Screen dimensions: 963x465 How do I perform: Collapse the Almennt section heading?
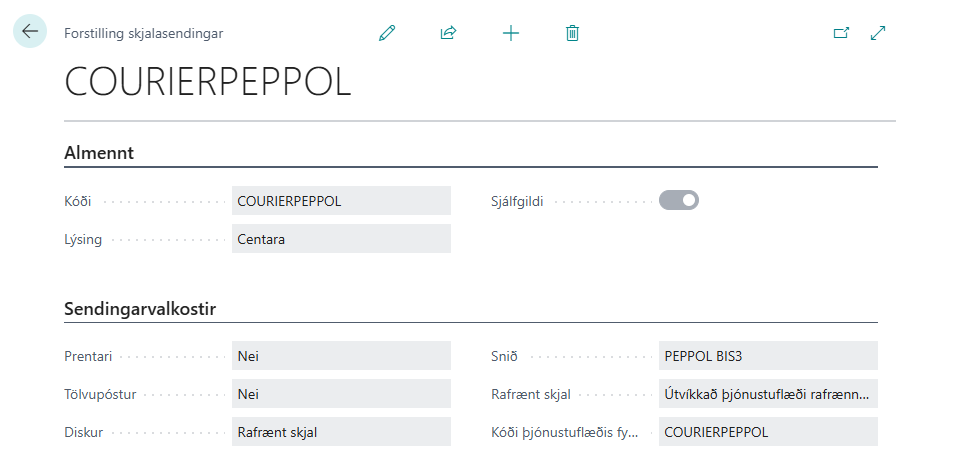[99, 153]
